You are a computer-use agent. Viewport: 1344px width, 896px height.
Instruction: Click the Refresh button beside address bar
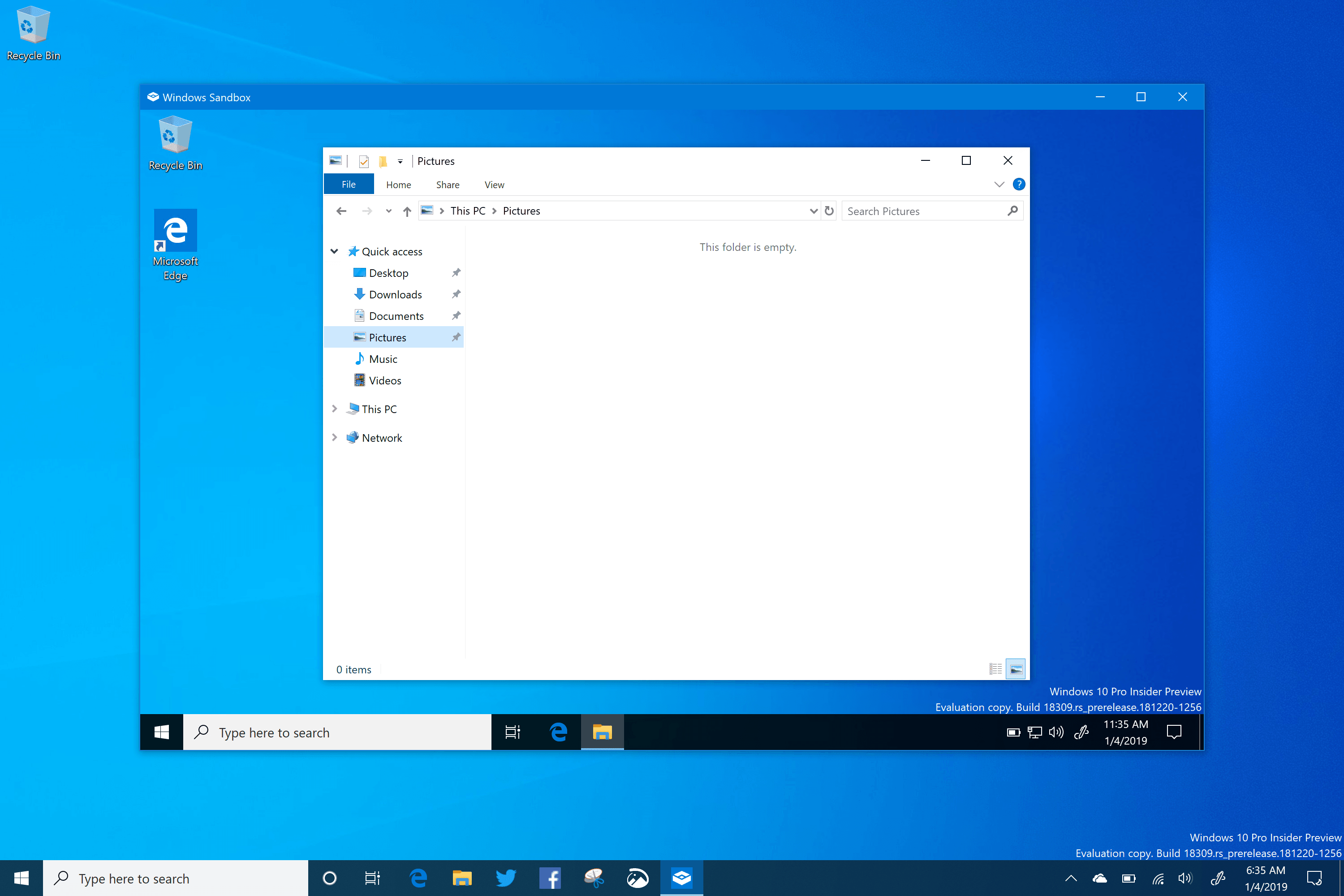tap(829, 211)
